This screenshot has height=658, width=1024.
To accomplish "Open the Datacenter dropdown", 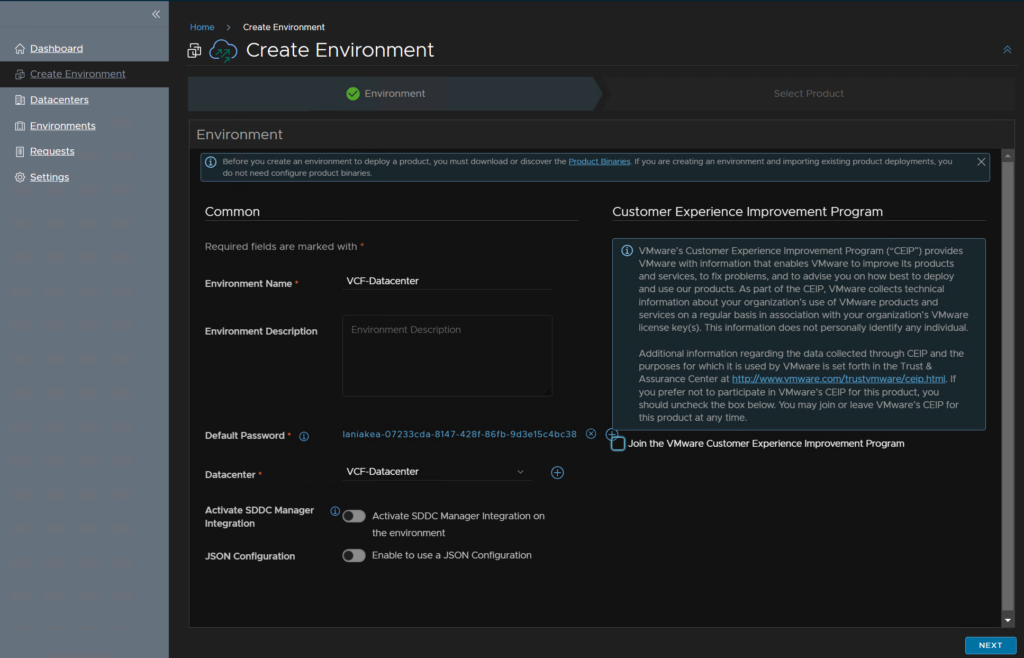I will point(437,472).
